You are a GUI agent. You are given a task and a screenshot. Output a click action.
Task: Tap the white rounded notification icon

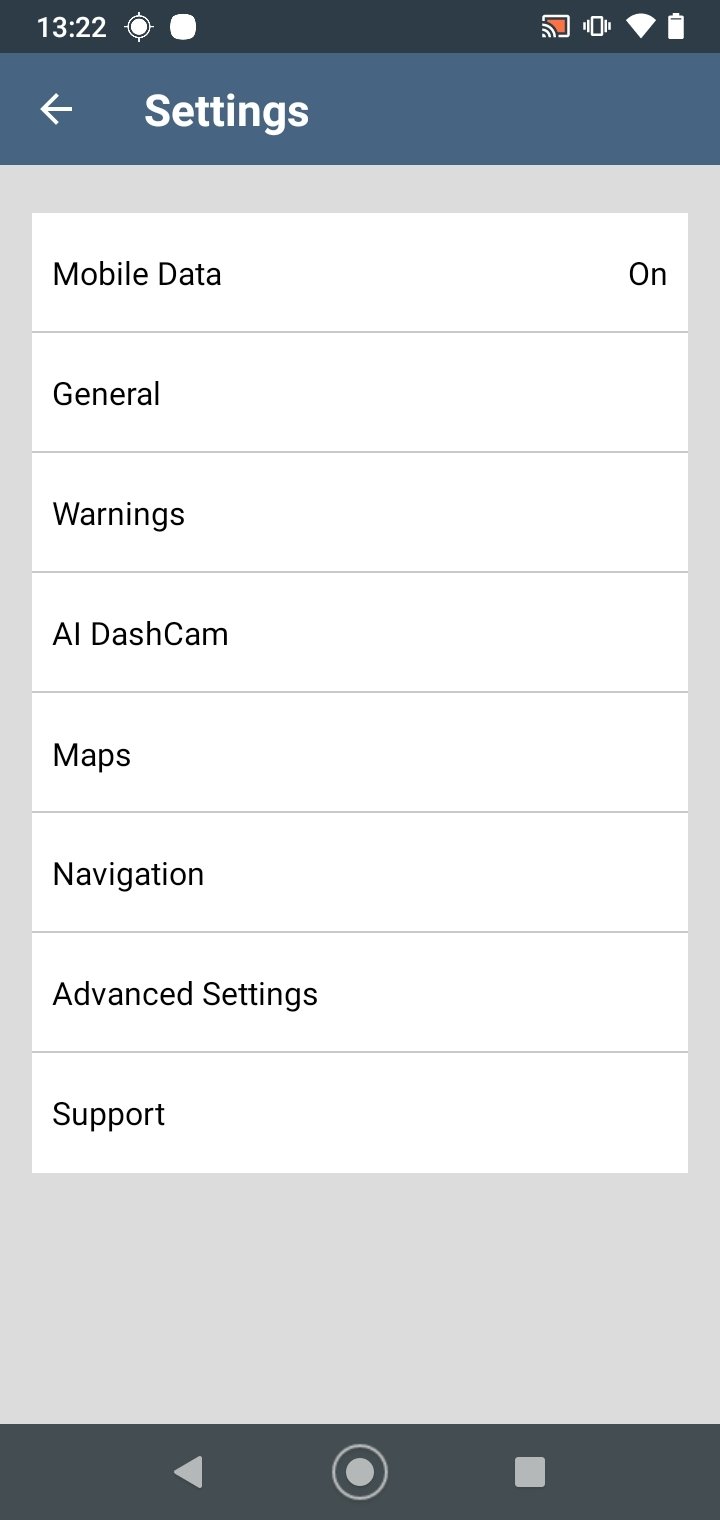pyautogui.click(x=183, y=28)
